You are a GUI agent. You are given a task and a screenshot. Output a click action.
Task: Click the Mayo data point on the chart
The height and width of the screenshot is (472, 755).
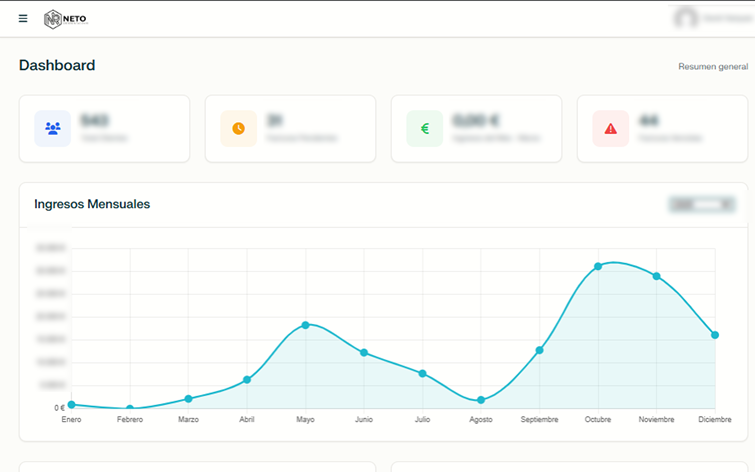click(305, 325)
